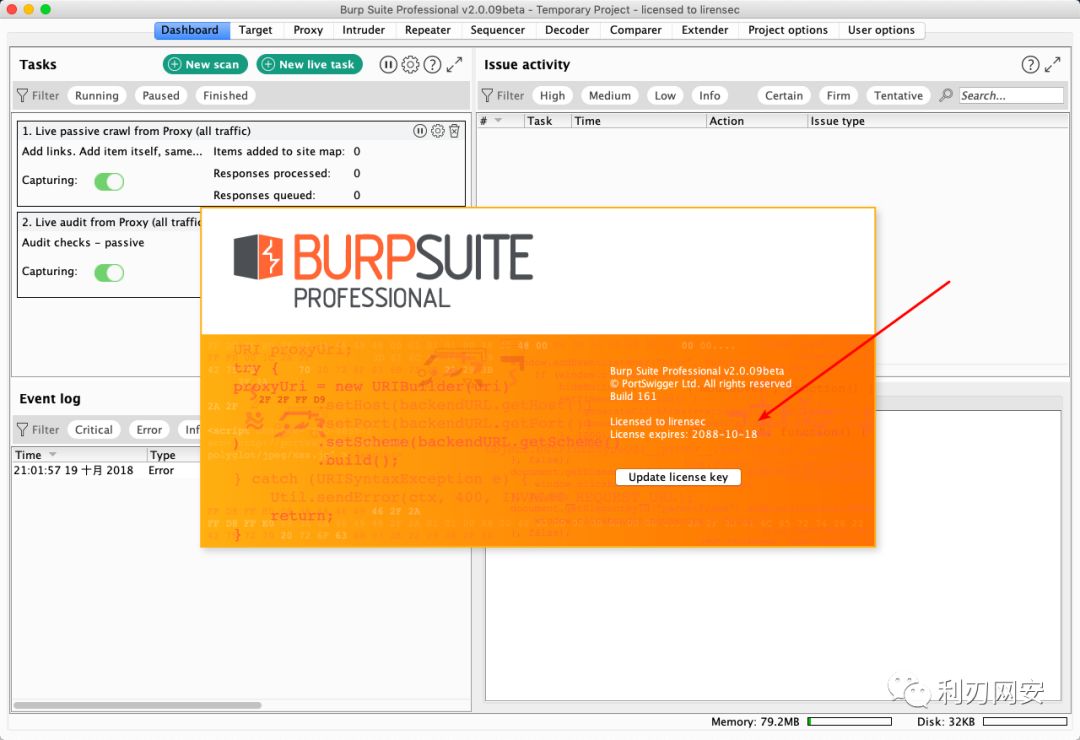
Task: Toggle High severity issue filter
Action: click(552, 96)
